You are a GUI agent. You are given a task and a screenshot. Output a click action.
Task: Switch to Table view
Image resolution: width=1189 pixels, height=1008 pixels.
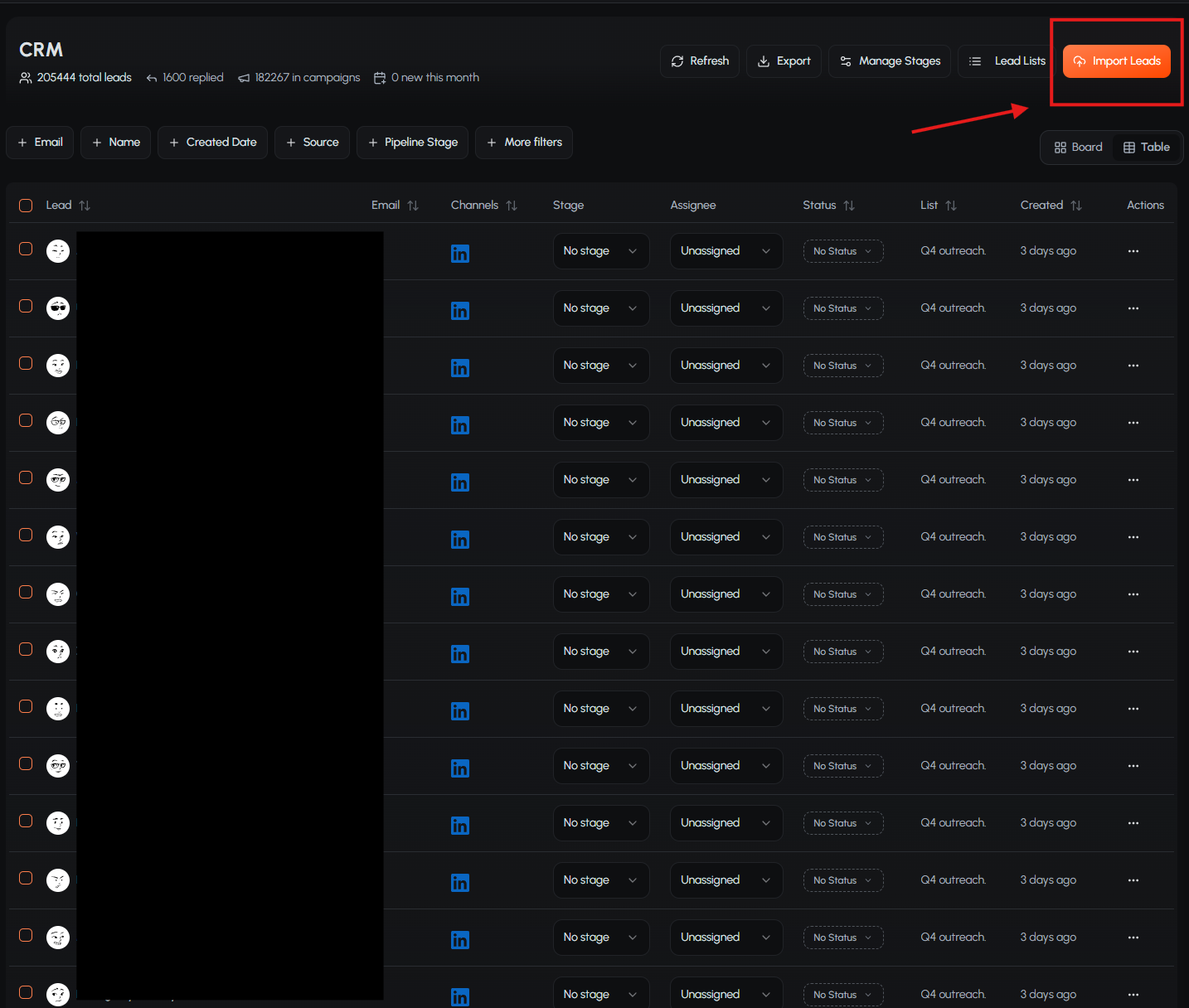coord(1147,148)
